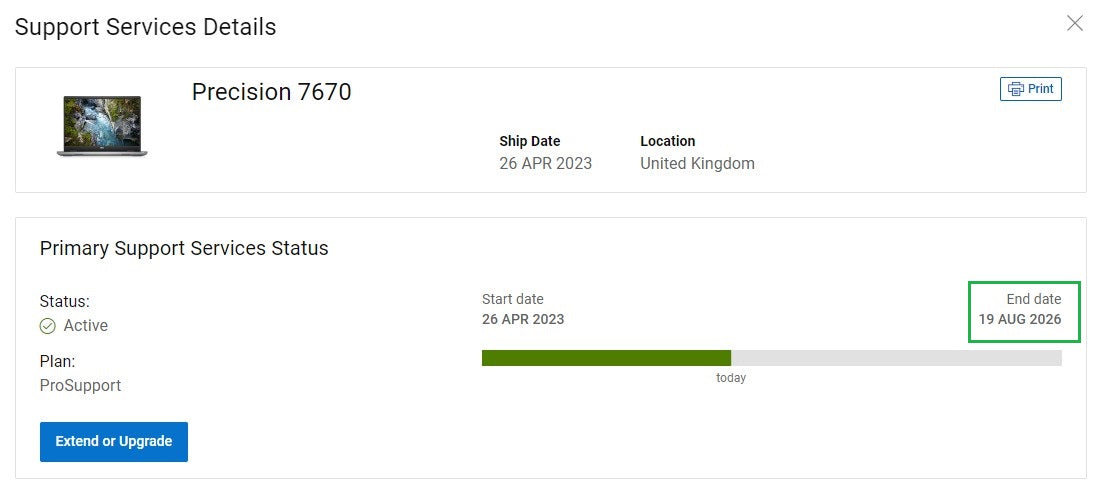This screenshot has width=1101, height=488.
Task: Click the United Kingdom location text
Action: [697, 163]
